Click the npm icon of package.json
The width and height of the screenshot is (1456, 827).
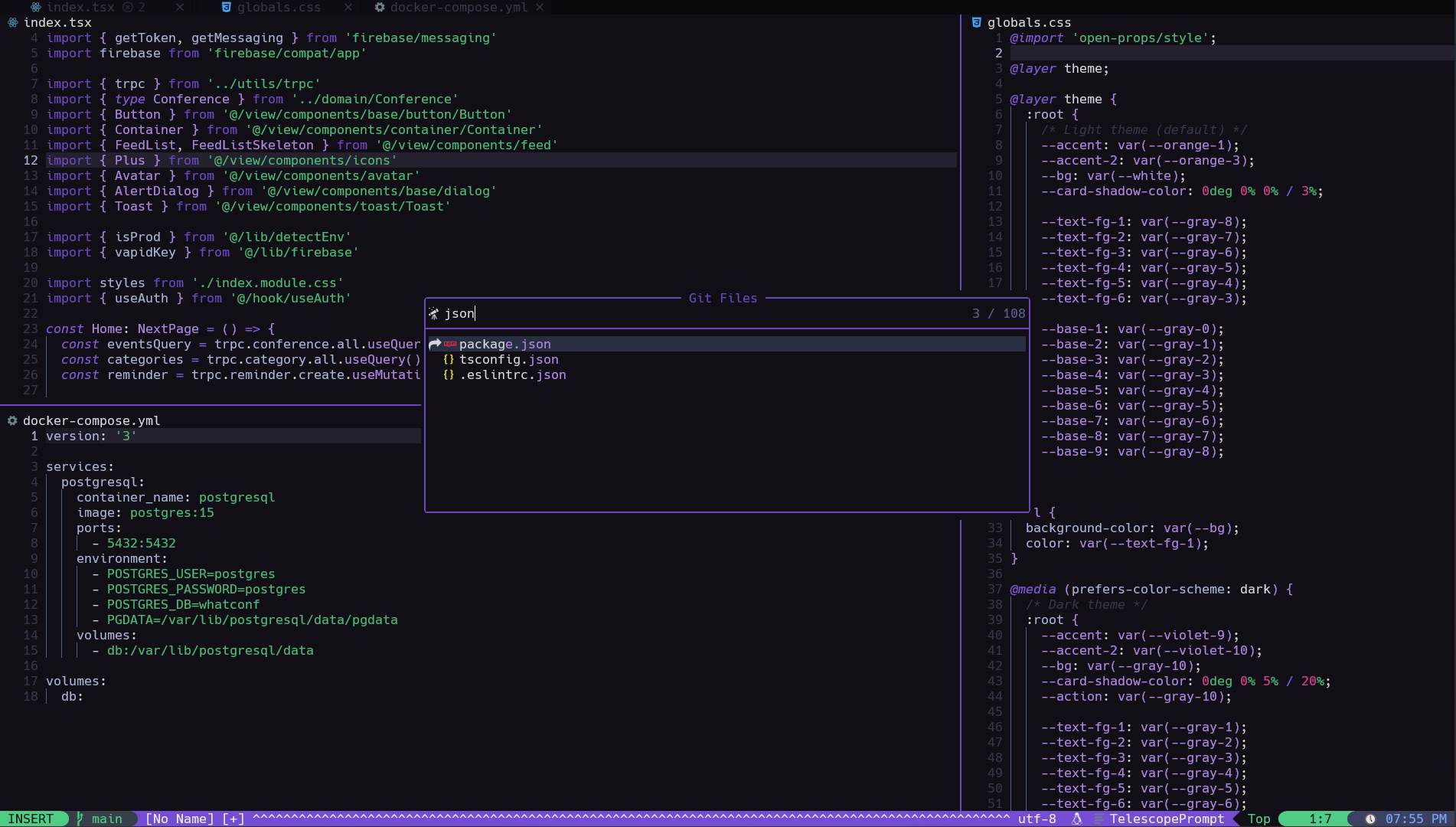450,344
